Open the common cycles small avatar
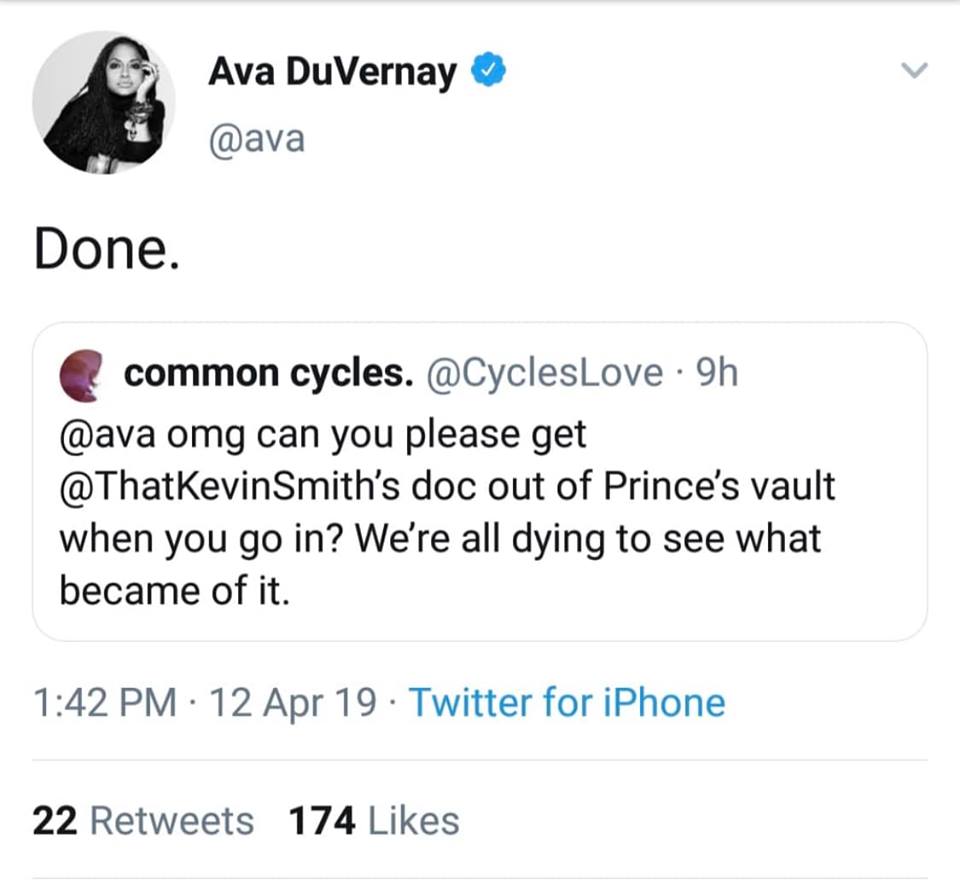This screenshot has width=960, height=896. (83, 372)
